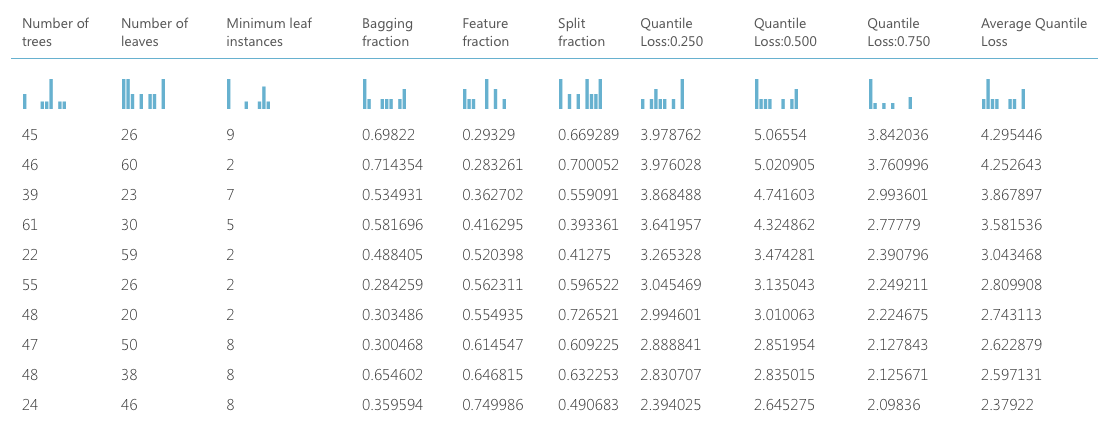
Task: Select Average Quantile Loss value 2.37922
Action: pos(1007,405)
